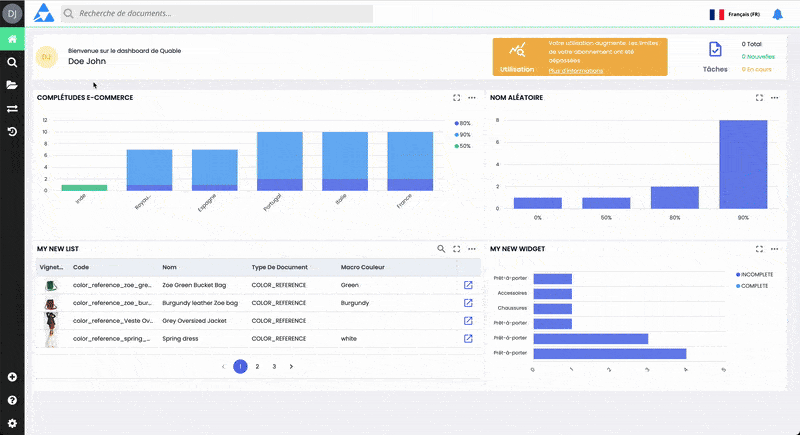800x435 pixels.
Task: Open the folder documents sidebar icon
Action: [12, 85]
